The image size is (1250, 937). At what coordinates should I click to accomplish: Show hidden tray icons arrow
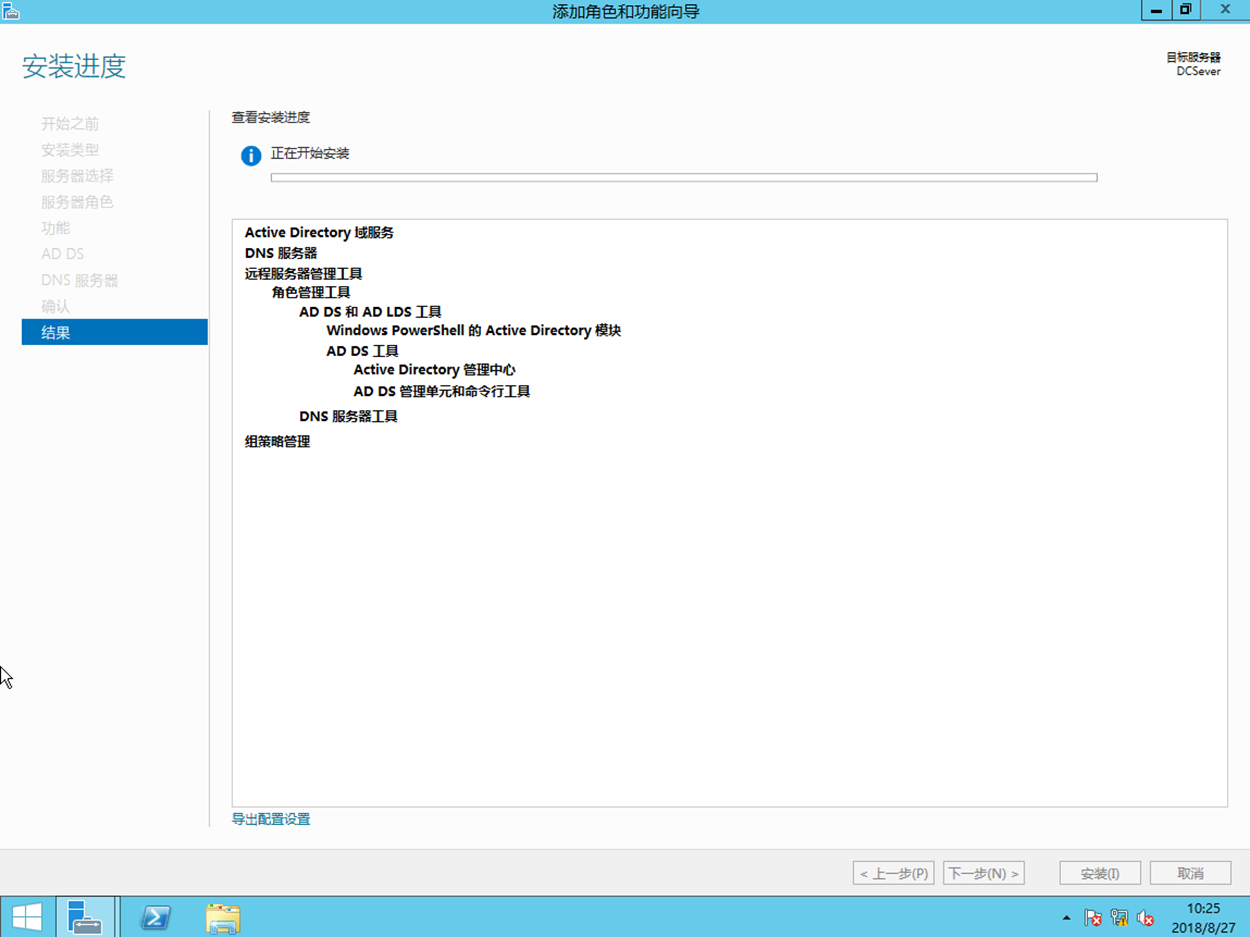point(1066,918)
